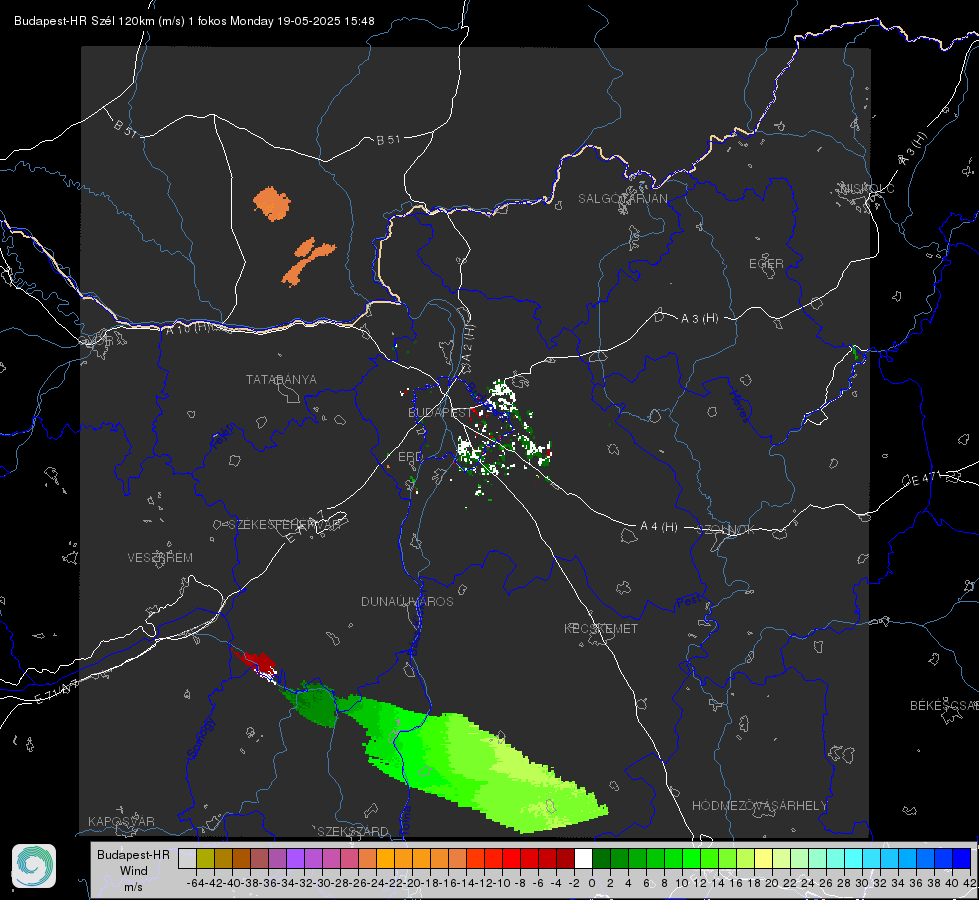Viewport: 979px width, 900px height.
Task: Click the HÓDMEZŐVÁSÁRHELY city label
Action: click(759, 805)
